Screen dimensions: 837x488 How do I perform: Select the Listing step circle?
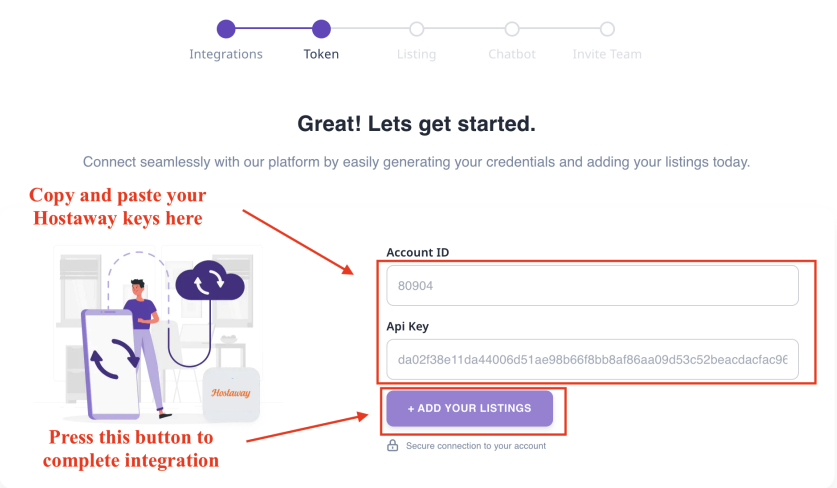(x=416, y=29)
